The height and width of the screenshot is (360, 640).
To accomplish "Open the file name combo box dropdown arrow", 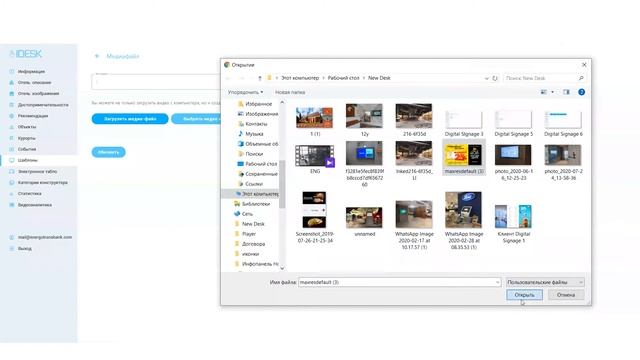I will (x=498, y=282).
